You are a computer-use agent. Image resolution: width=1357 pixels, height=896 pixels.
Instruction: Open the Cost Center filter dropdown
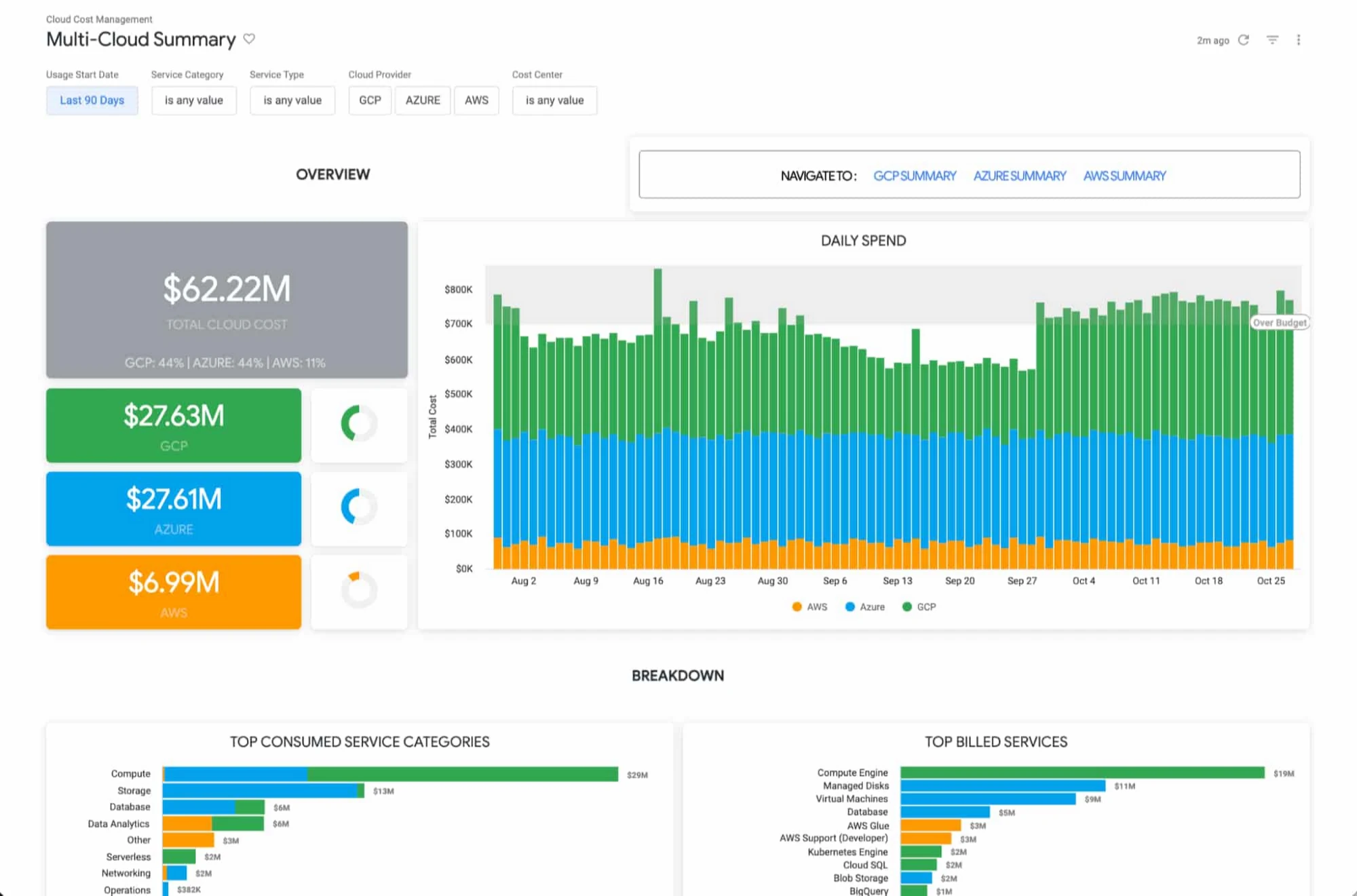[554, 100]
